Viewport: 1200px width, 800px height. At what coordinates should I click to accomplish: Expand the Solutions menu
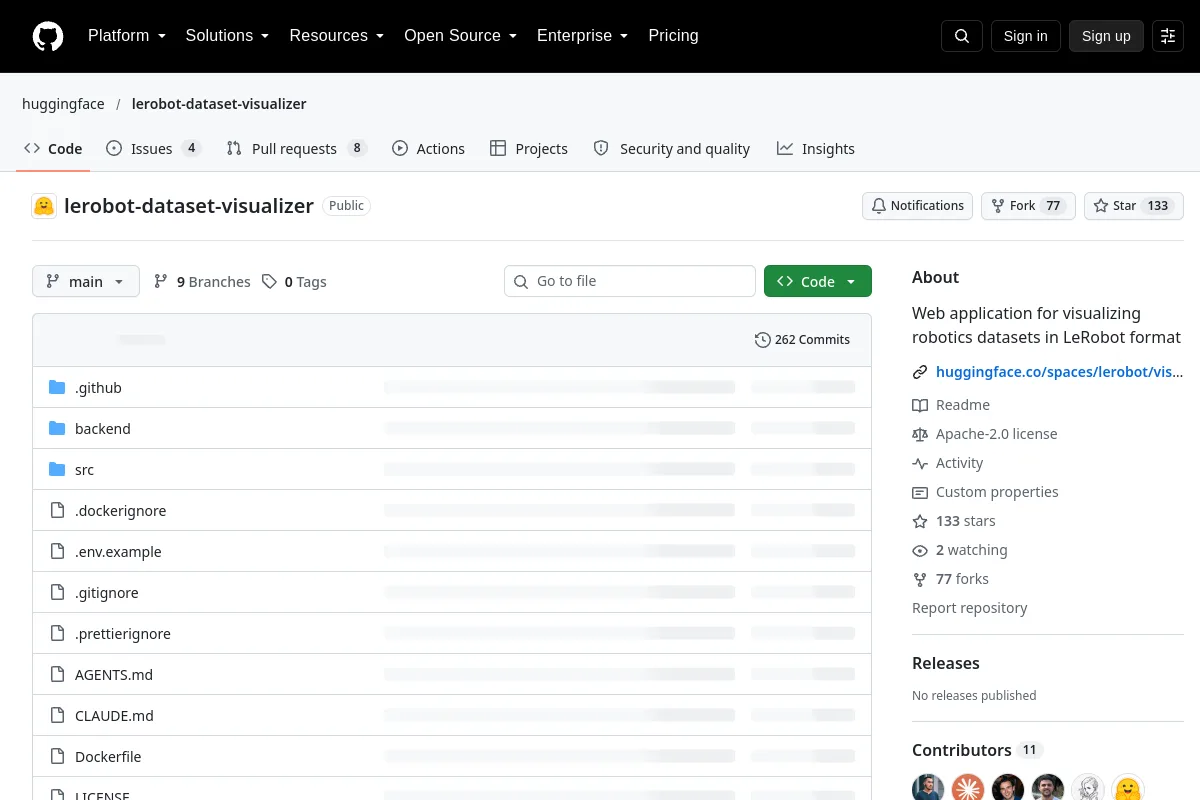point(228,36)
